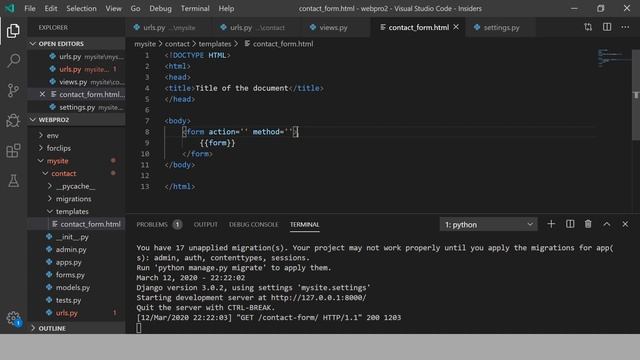Split the terminal panel

pyautogui.click(x=570, y=224)
